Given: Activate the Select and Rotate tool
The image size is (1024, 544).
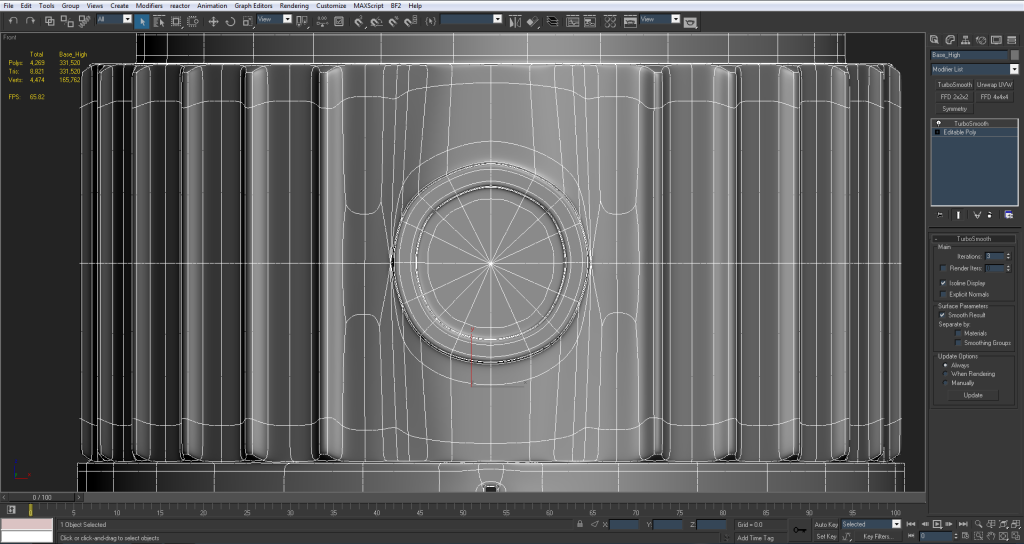Looking at the screenshot, I should [229, 20].
